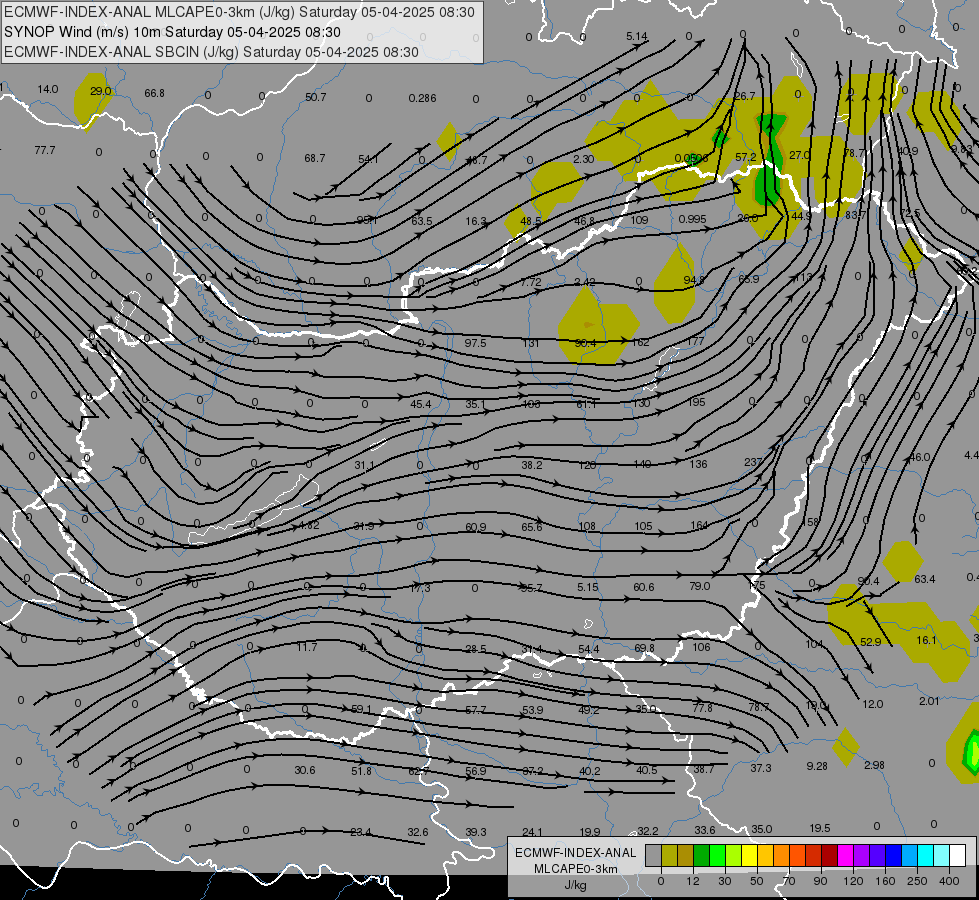The width and height of the screenshot is (979, 900).
Task: Click the legend unit label J/kg
Action: [576, 885]
